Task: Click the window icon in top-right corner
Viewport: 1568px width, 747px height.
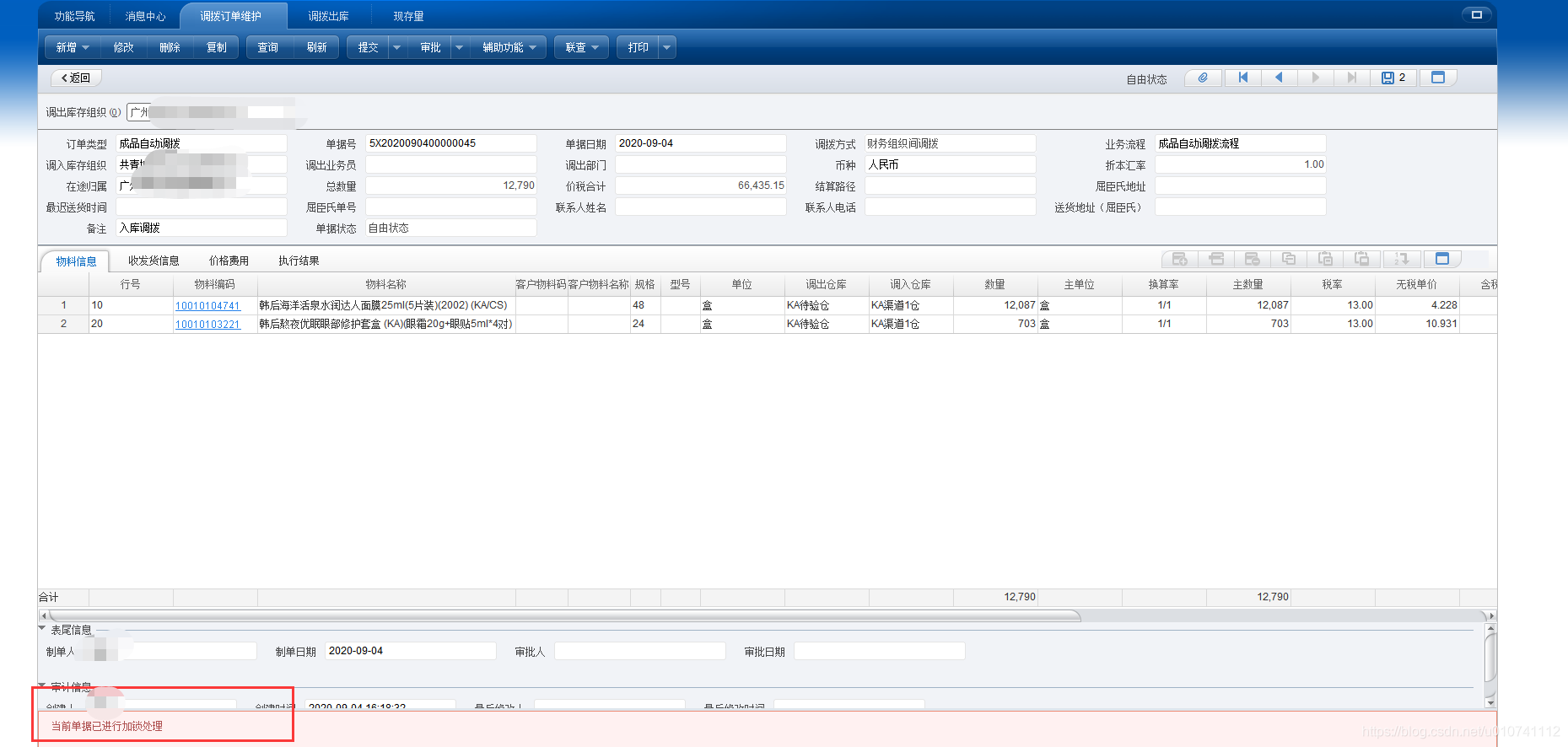Action: [1476, 14]
